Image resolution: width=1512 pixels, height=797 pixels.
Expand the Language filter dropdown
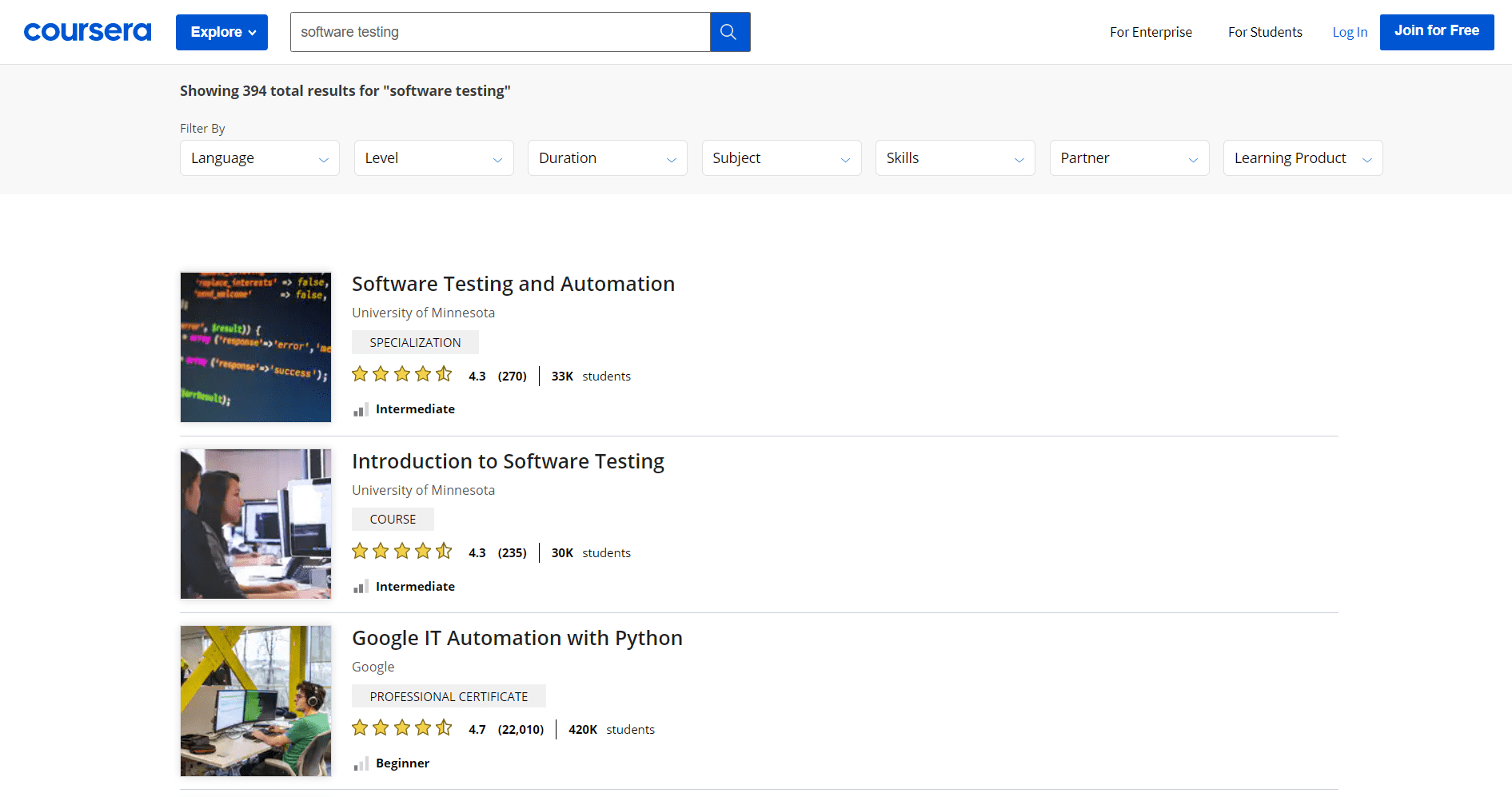(x=260, y=158)
